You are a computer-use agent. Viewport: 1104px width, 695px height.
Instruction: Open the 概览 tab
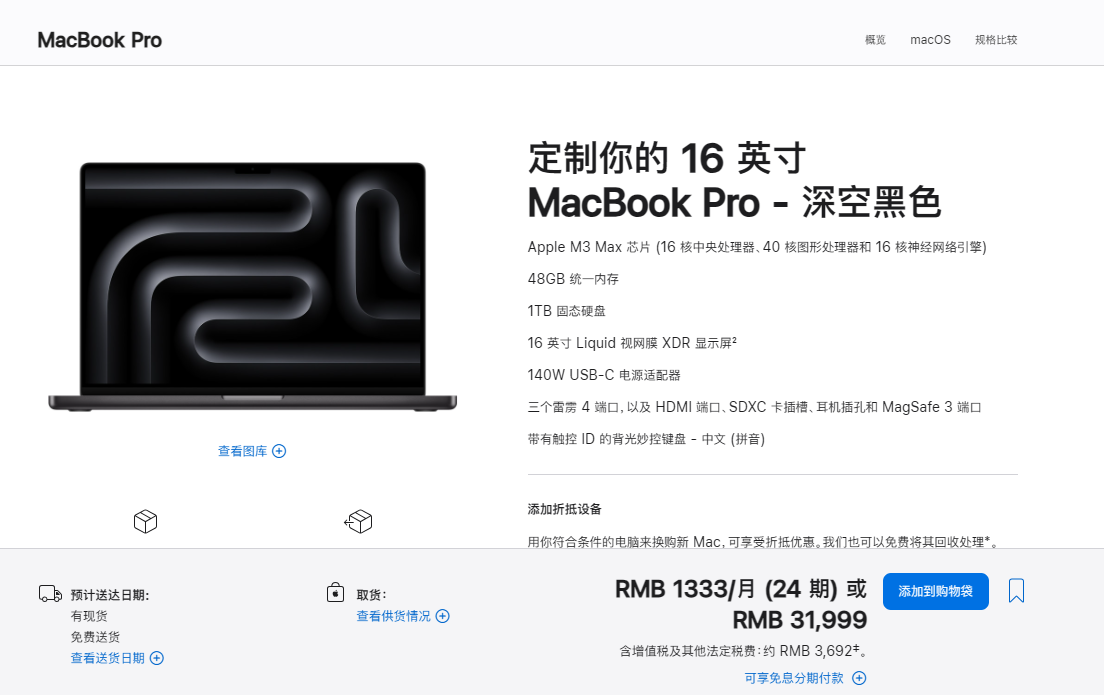click(875, 40)
